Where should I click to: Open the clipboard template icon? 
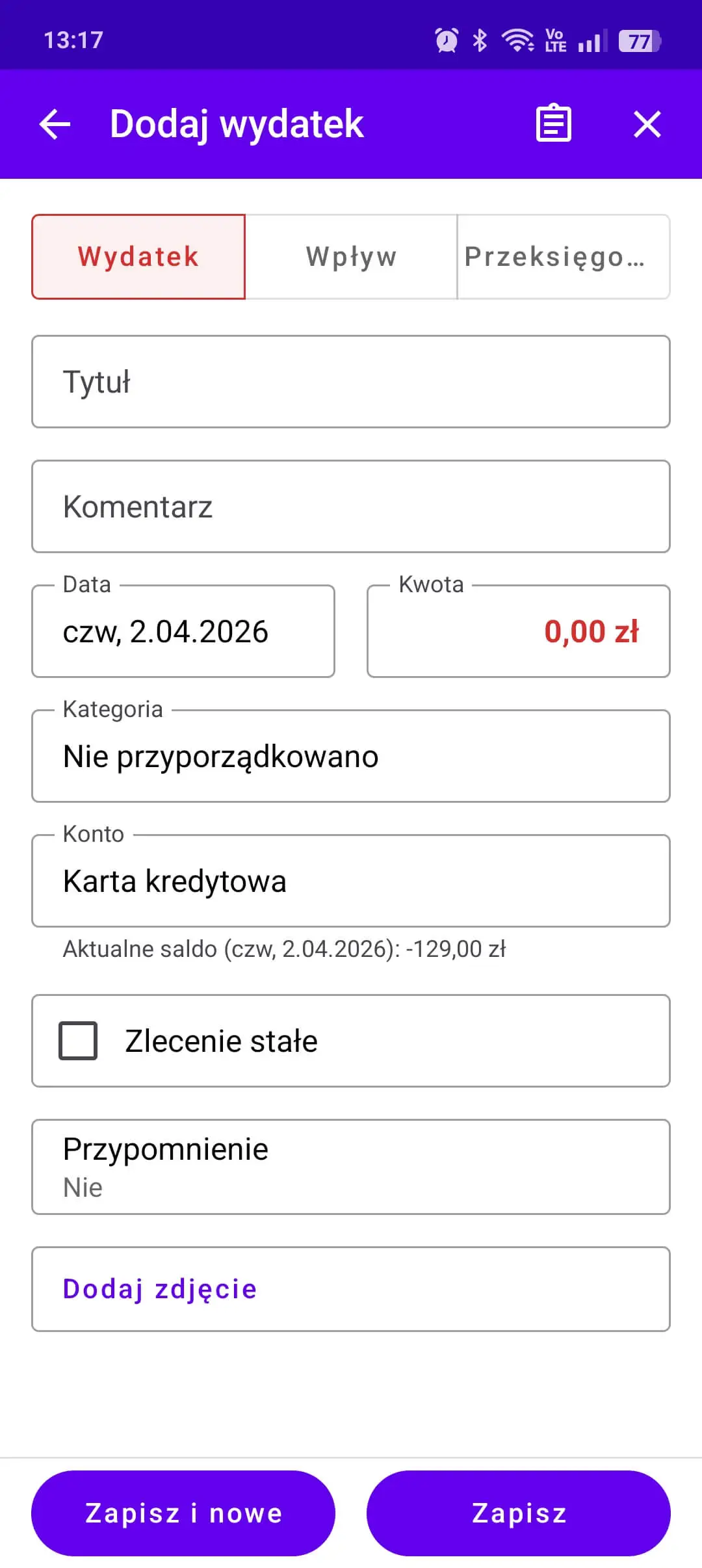(553, 124)
